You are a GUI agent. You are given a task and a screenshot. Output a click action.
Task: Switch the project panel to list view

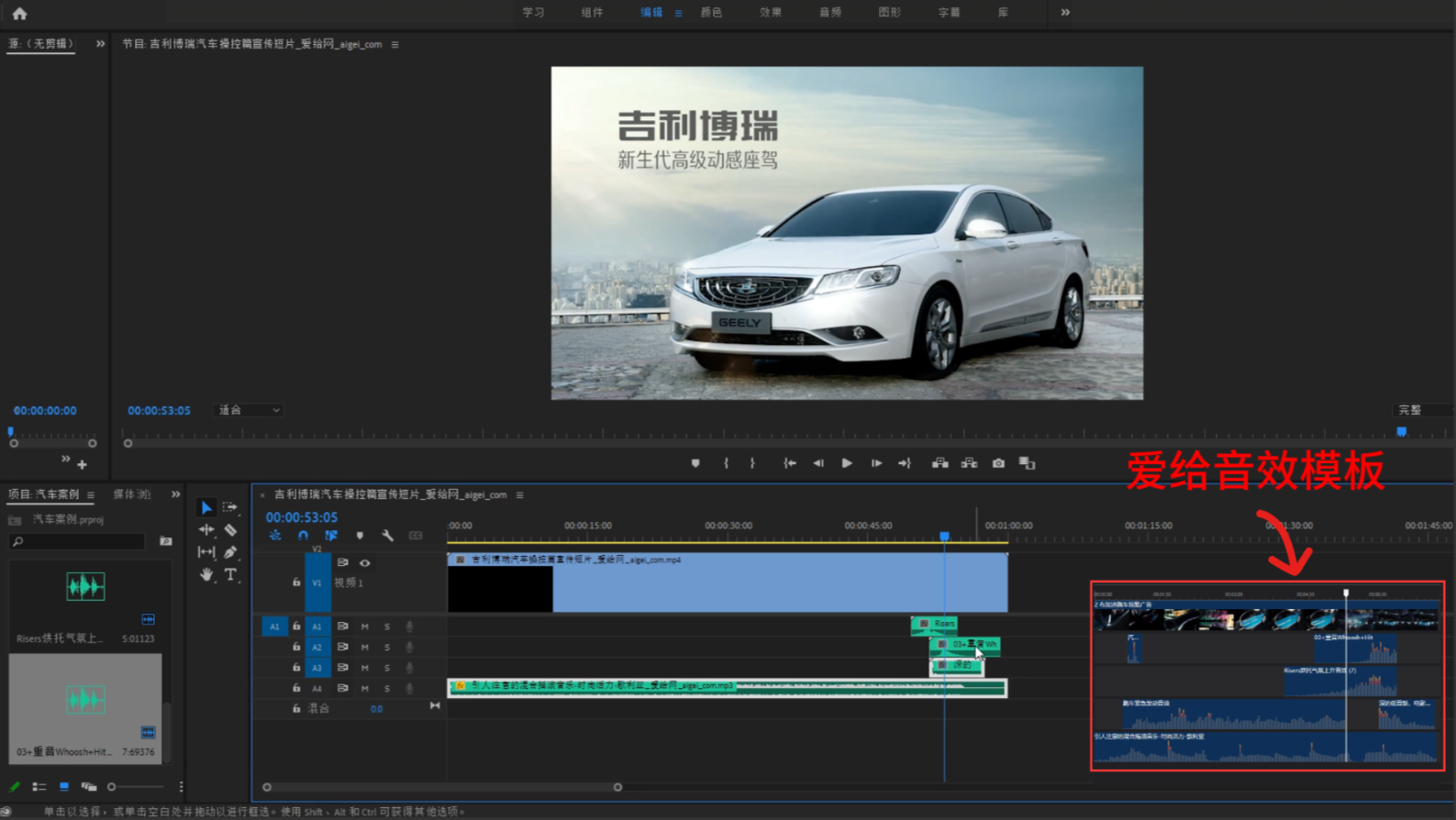point(39,786)
